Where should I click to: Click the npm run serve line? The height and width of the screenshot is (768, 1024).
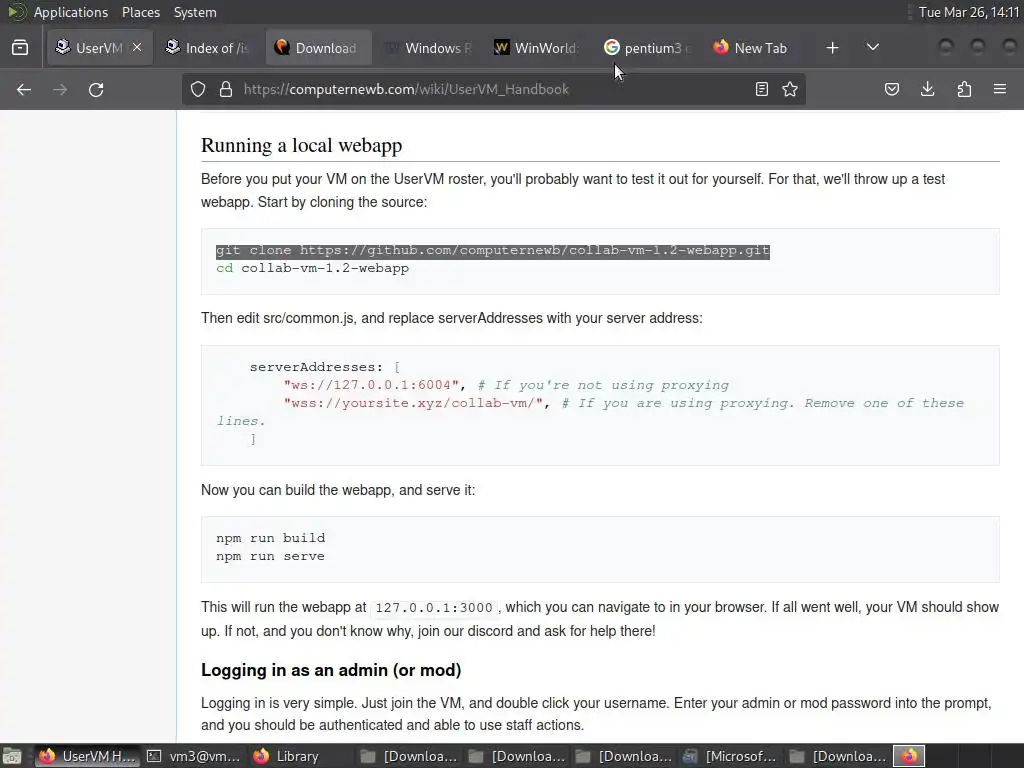click(x=270, y=556)
